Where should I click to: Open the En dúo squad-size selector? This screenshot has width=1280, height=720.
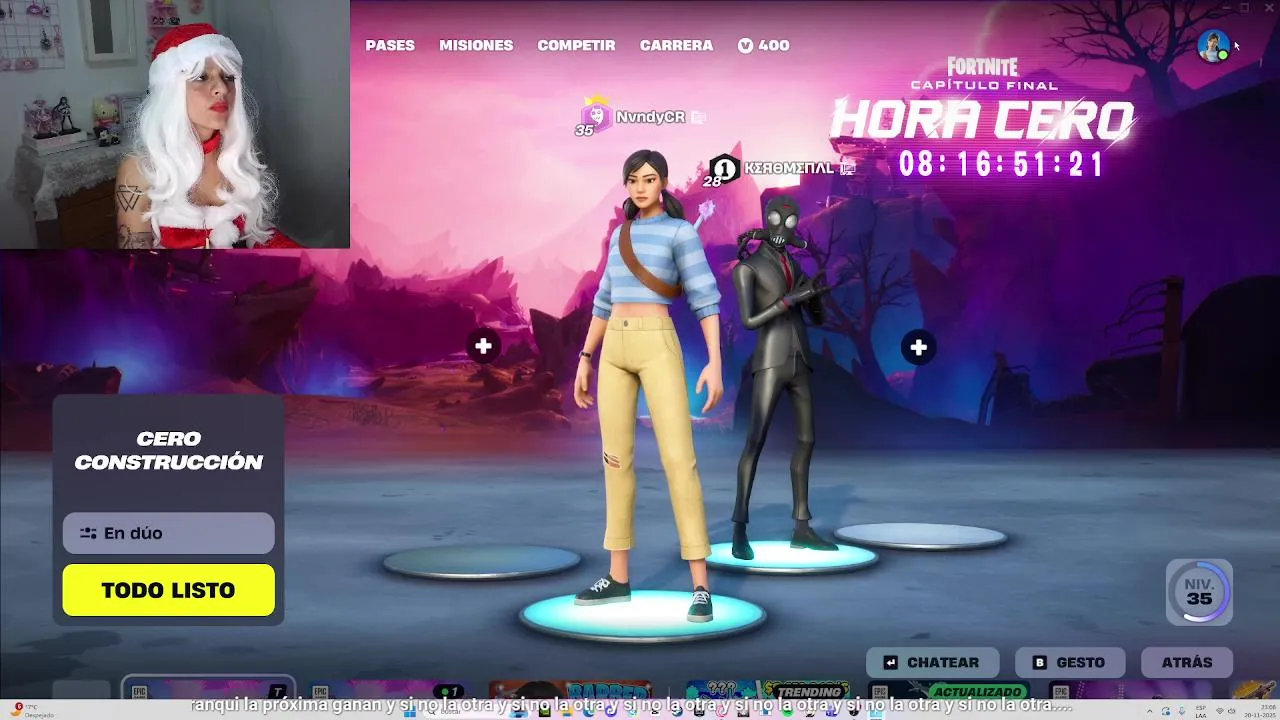pyautogui.click(x=168, y=533)
